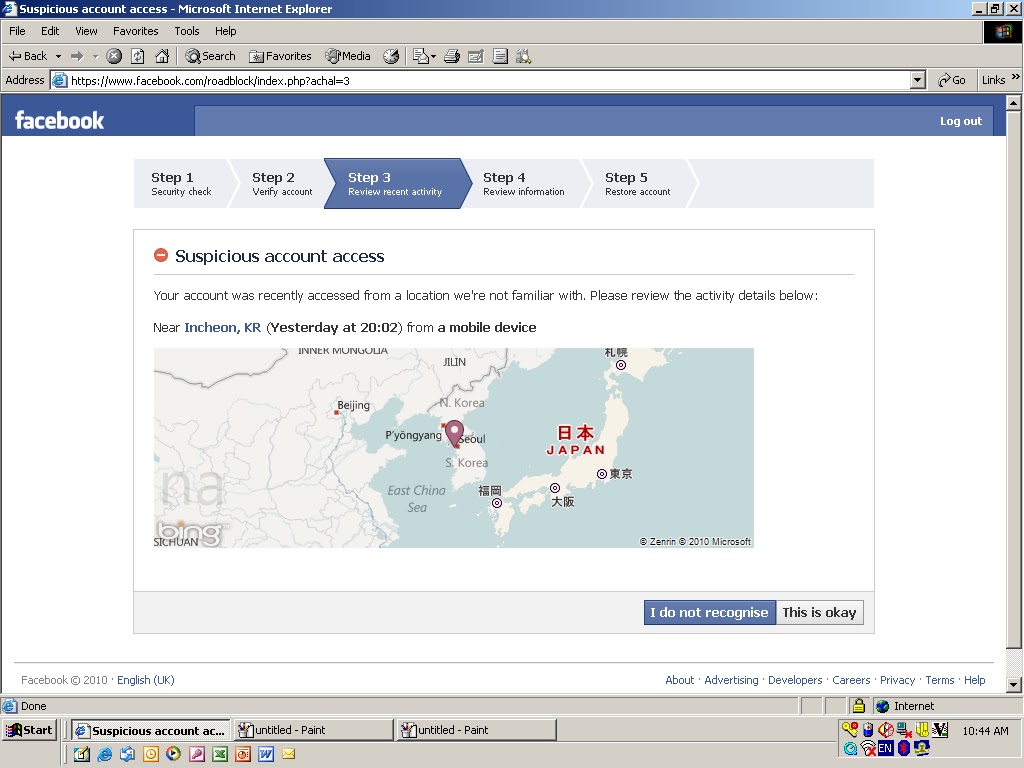Open the Developers footer link
The image size is (1024, 768).
point(795,680)
